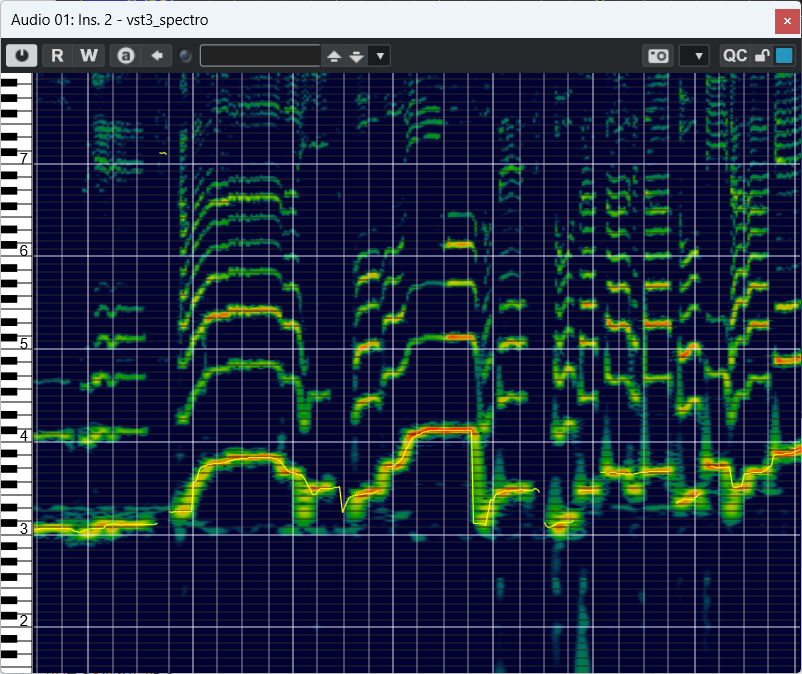Click the empty preset name field
This screenshot has height=674, width=802.
(260, 56)
